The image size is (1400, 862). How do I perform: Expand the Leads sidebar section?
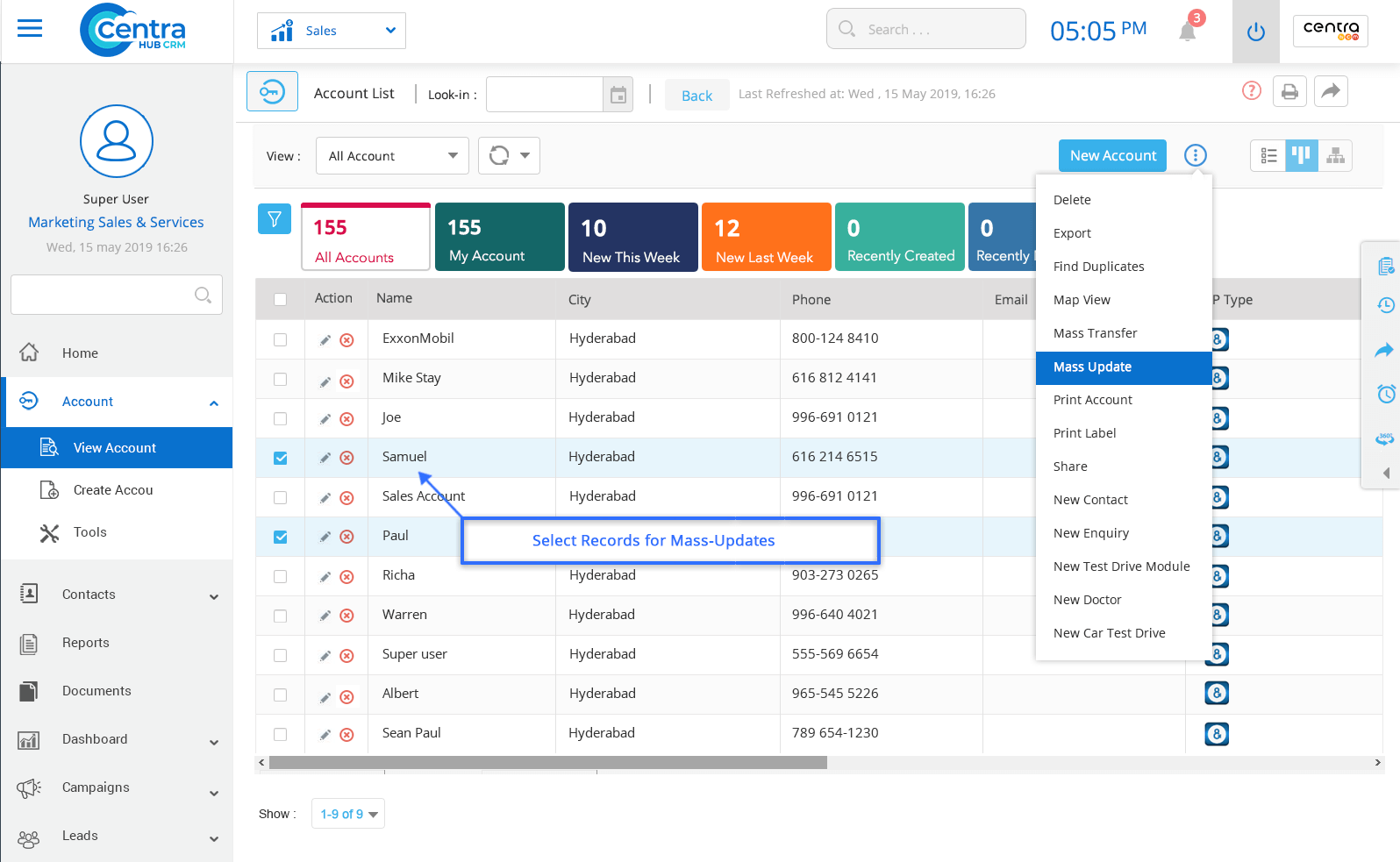pos(214,838)
